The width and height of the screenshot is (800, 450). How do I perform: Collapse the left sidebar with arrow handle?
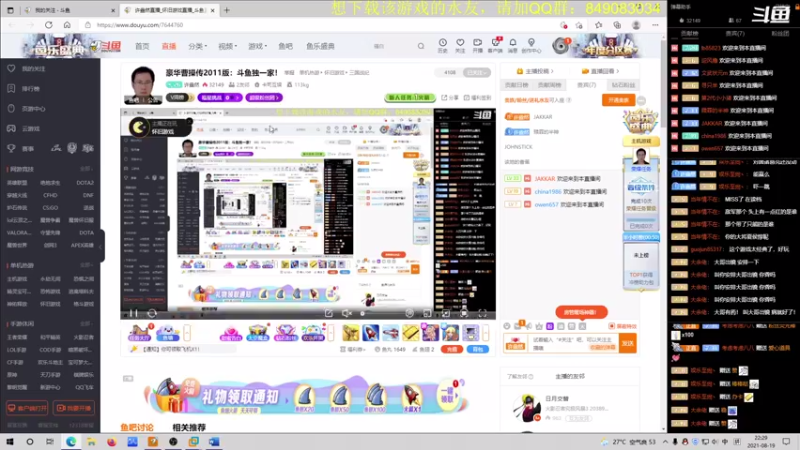click(x=101, y=246)
